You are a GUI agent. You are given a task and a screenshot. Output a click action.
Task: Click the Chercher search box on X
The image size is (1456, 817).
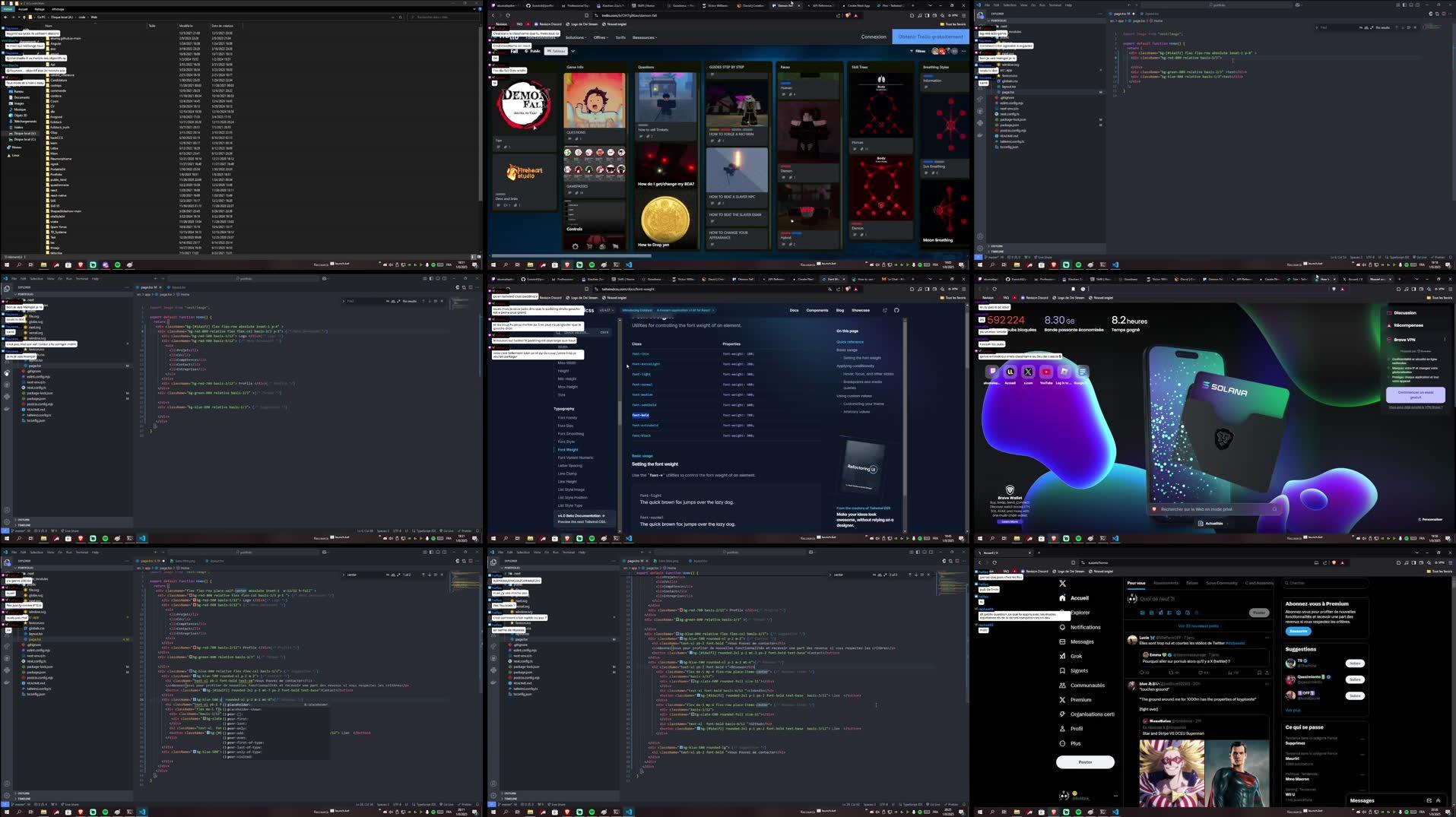click(1324, 583)
